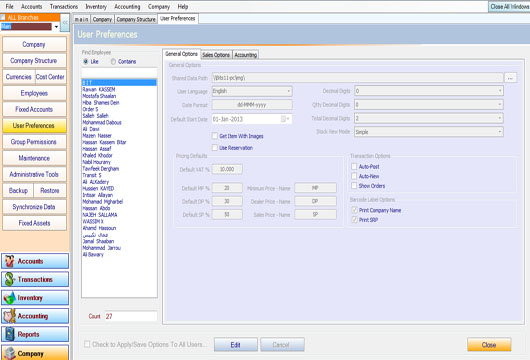The width and height of the screenshot is (530, 360).
Task: Open the Help menu
Action: click(183, 6)
